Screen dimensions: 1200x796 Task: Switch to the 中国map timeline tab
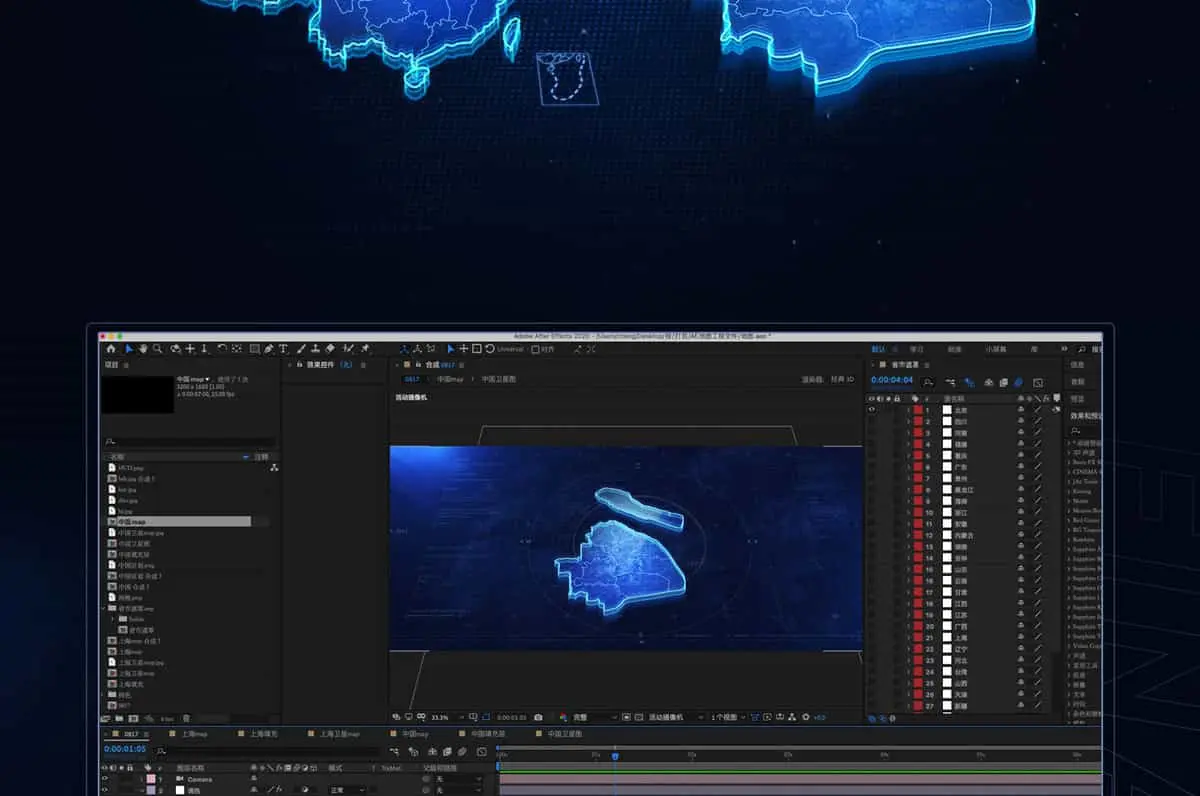click(x=414, y=734)
